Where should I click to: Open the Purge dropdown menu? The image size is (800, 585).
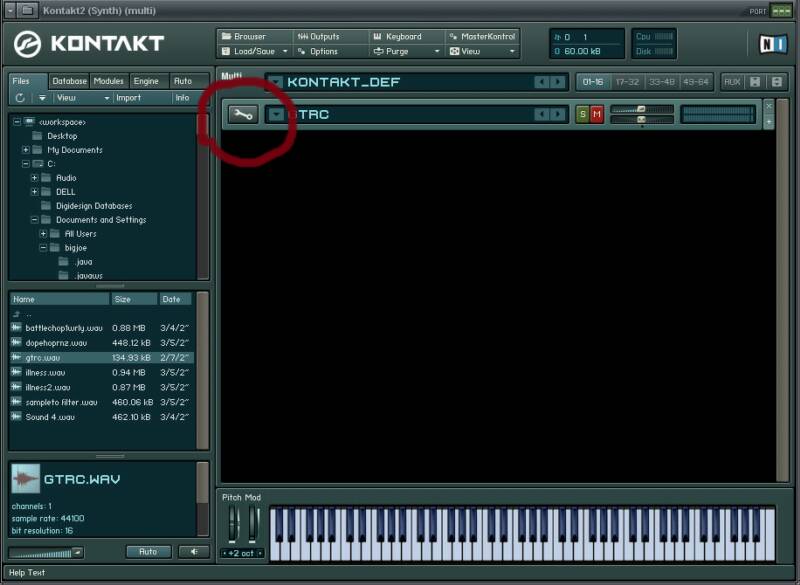(437, 52)
